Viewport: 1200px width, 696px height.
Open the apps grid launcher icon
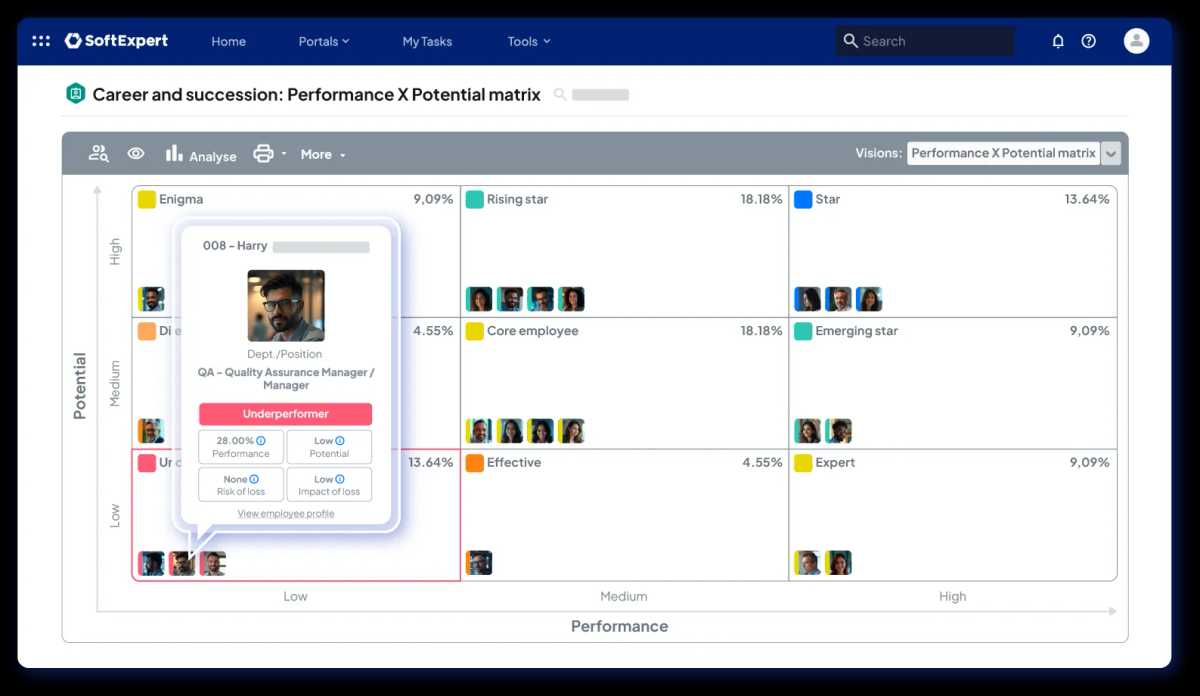coord(41,41)
